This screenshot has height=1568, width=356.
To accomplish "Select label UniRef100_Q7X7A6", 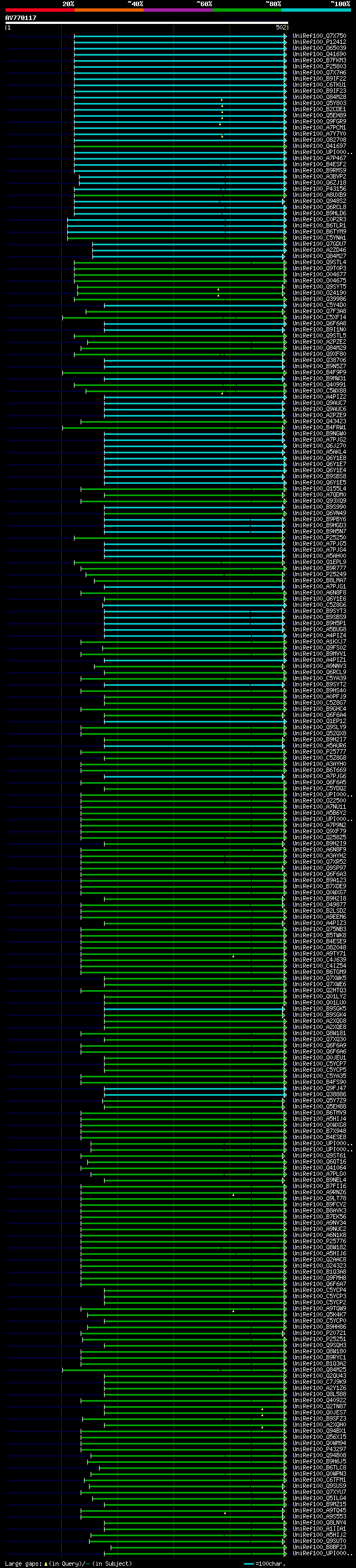I will (319, 72).
